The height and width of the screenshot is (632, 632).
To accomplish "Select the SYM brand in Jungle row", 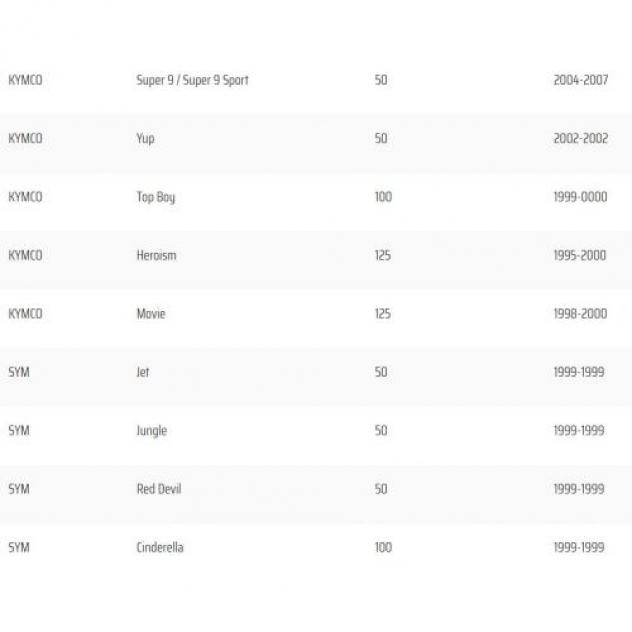I will 19,430.
